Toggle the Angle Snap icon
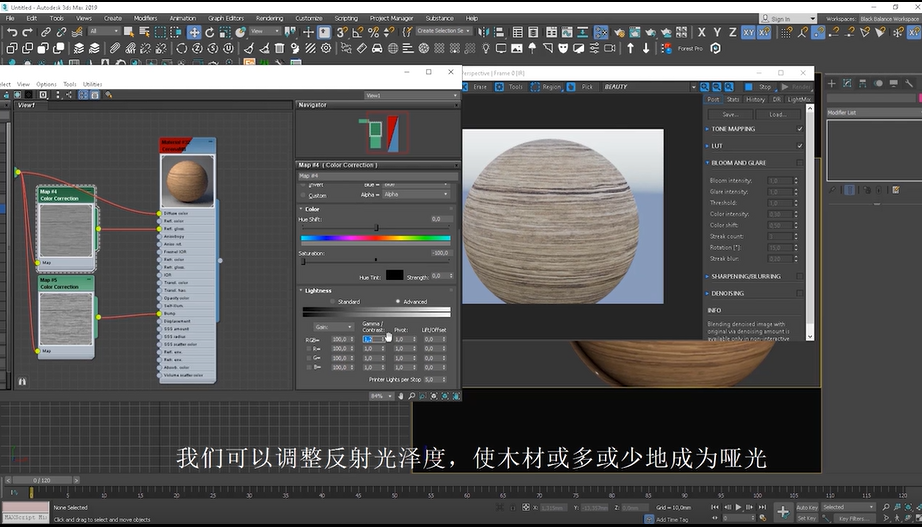This screenshot has height=527, width=922. [358, 32]
